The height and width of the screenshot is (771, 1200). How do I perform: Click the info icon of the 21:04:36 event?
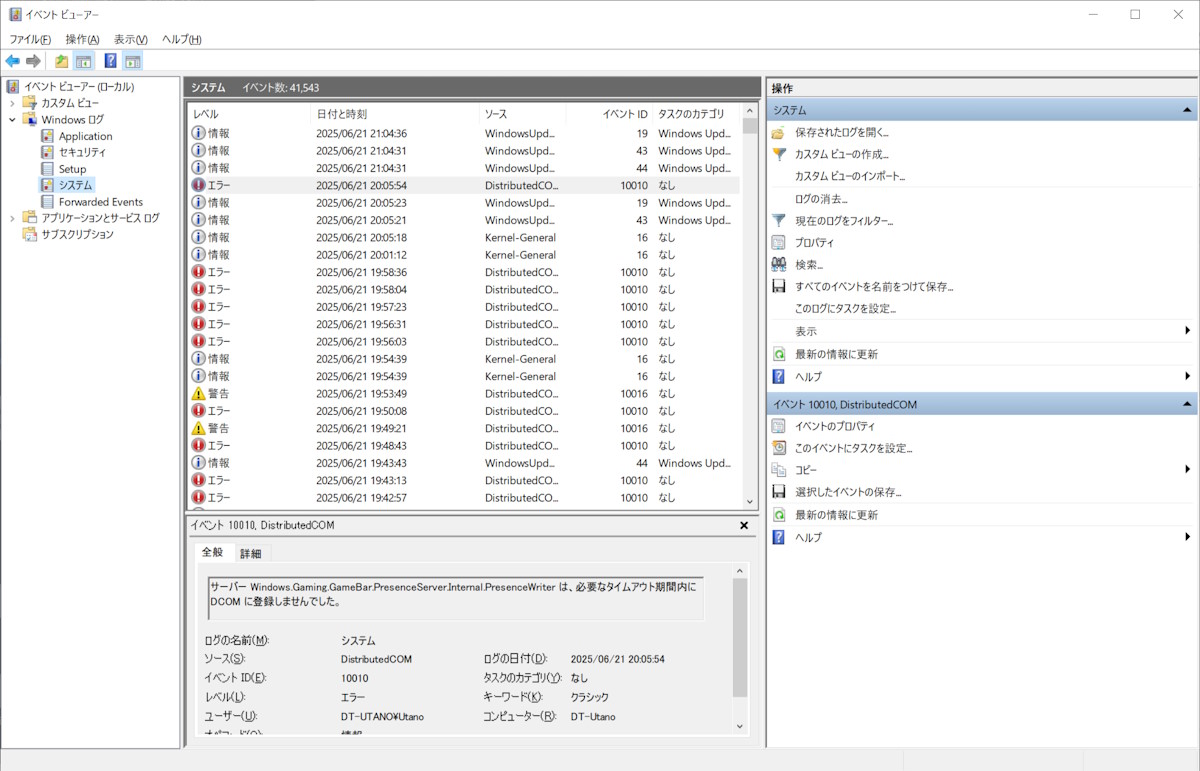(198, 133)
